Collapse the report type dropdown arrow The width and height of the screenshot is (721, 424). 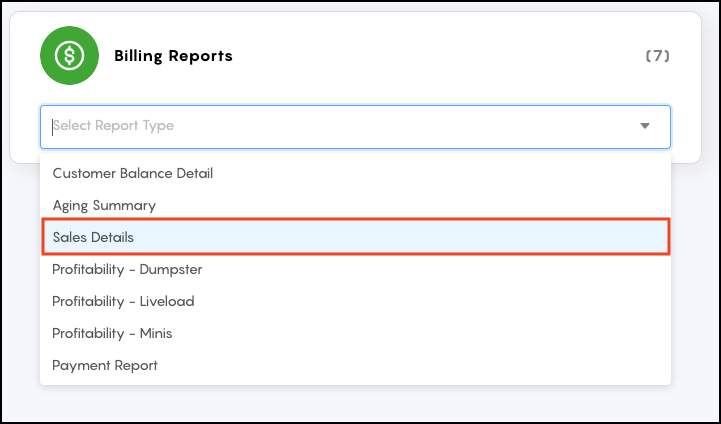click(645, 126)
